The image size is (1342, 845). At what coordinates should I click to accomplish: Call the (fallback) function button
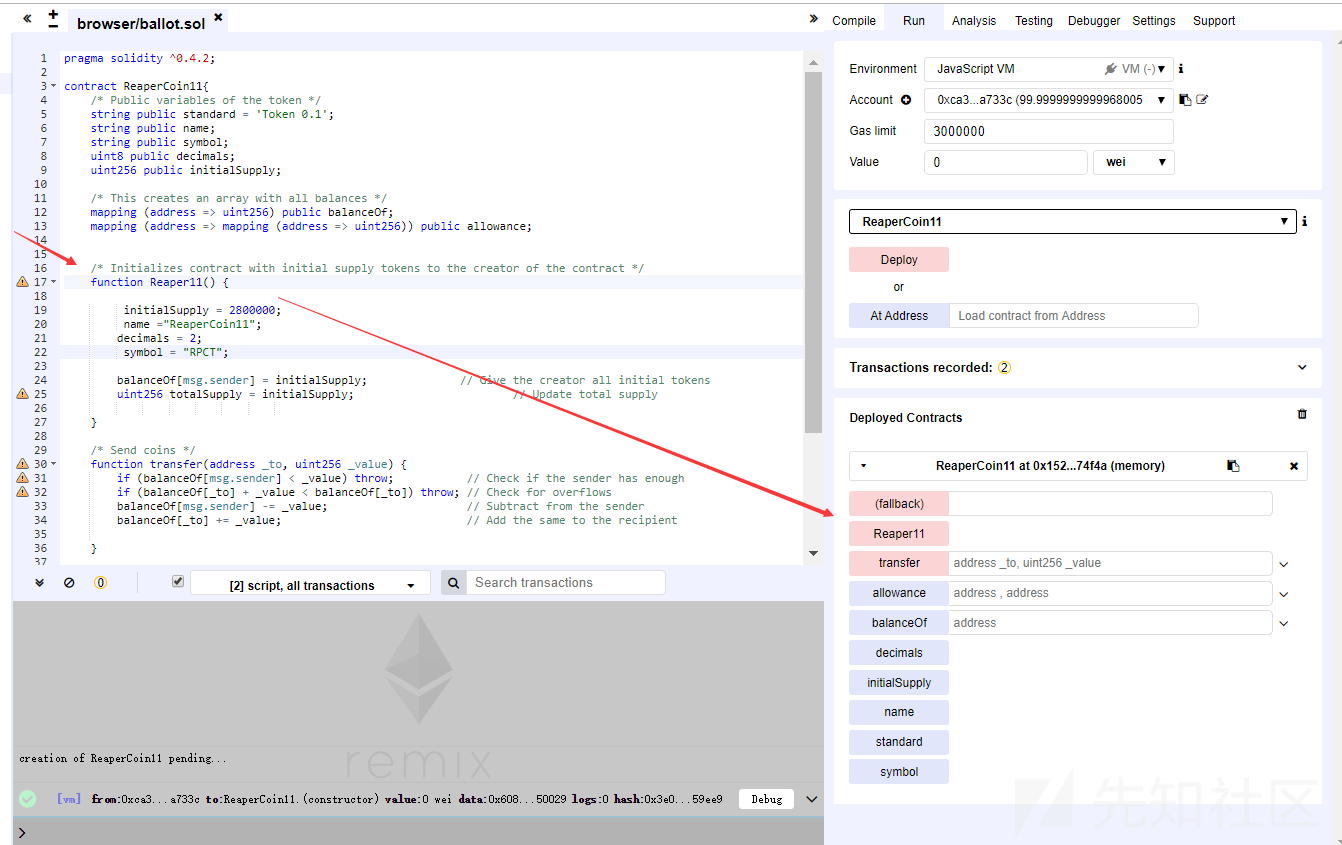(899, 504)
